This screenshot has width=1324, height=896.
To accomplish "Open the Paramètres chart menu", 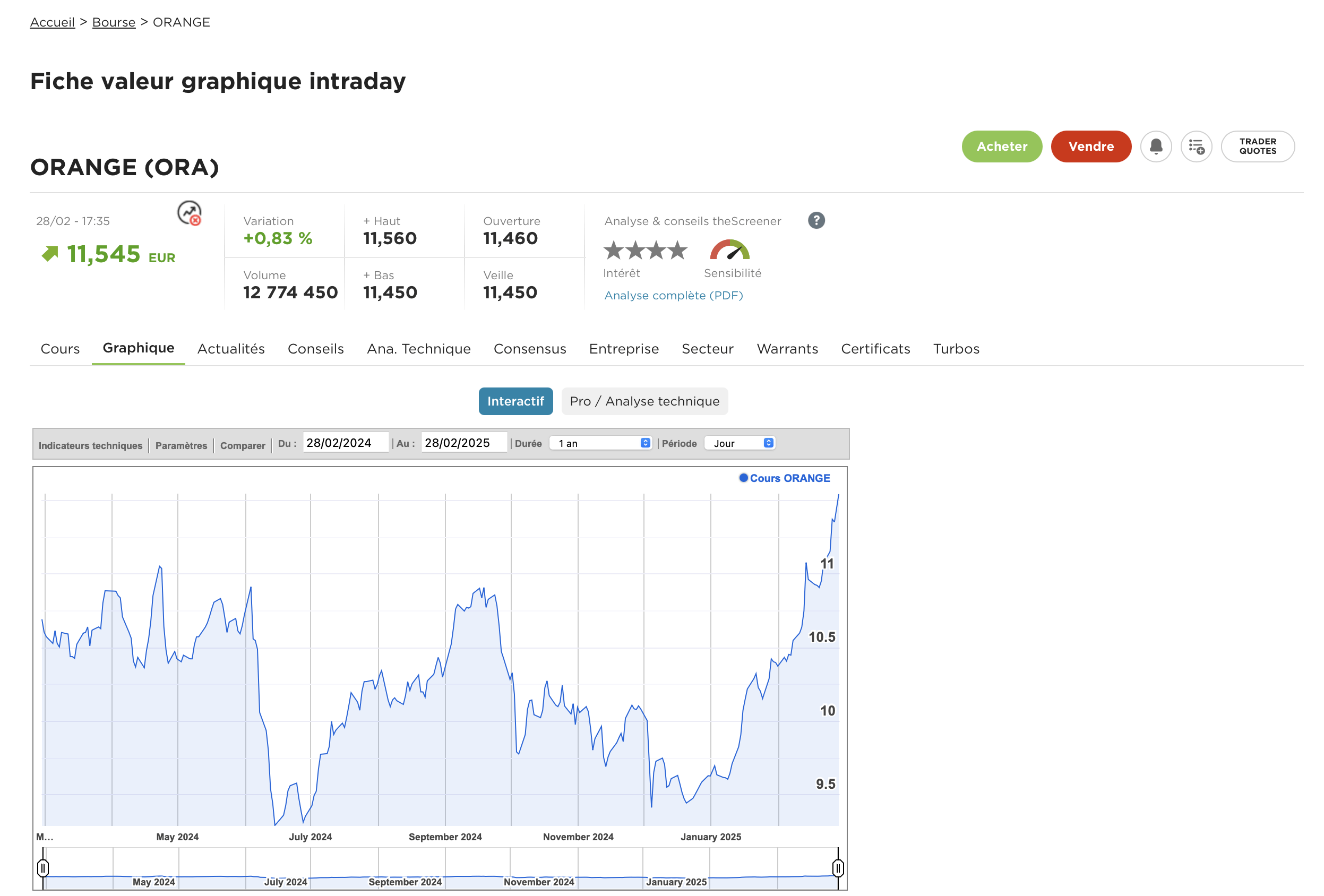I will (x=181, y=445).
